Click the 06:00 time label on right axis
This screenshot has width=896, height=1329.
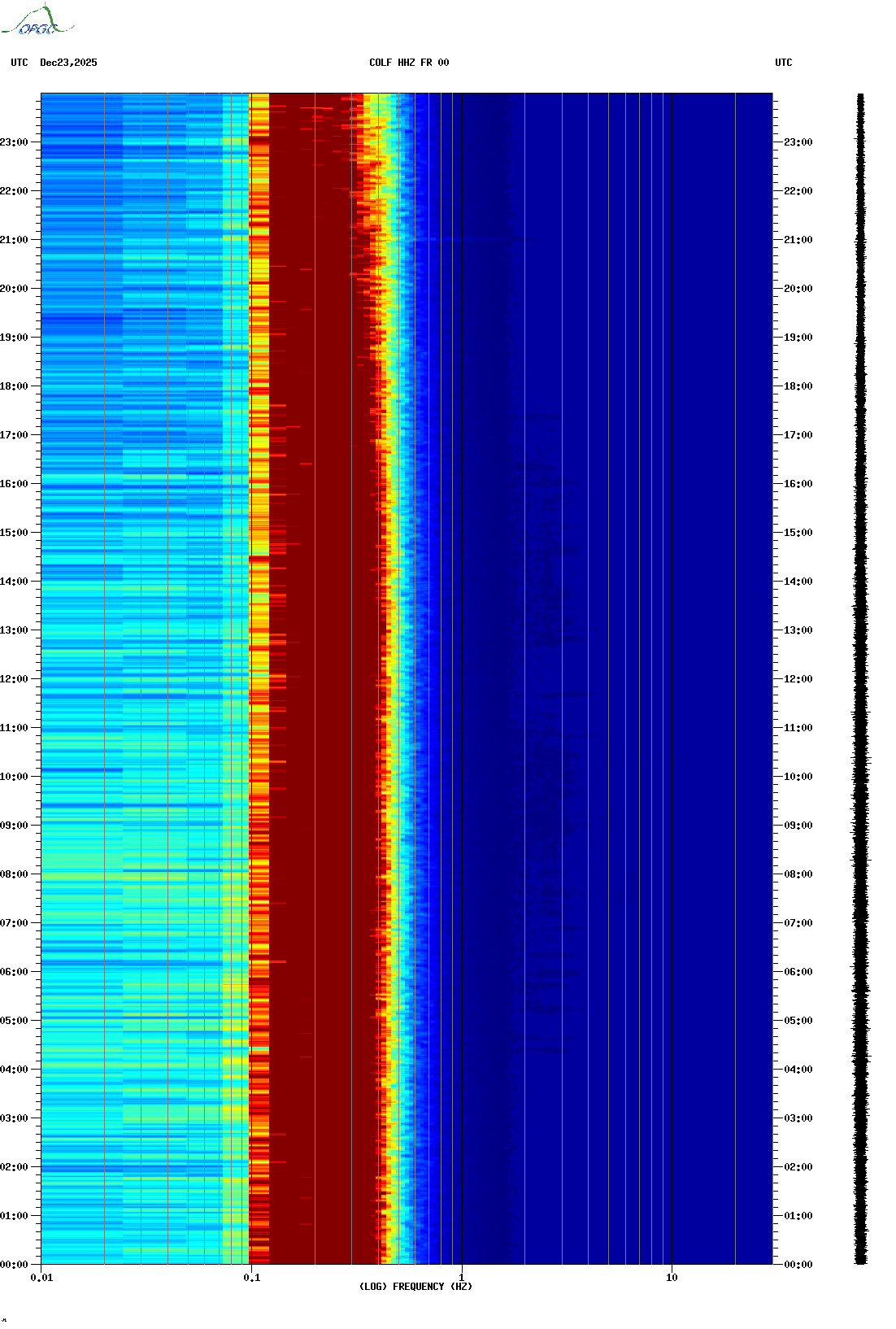tap(798, 972)
